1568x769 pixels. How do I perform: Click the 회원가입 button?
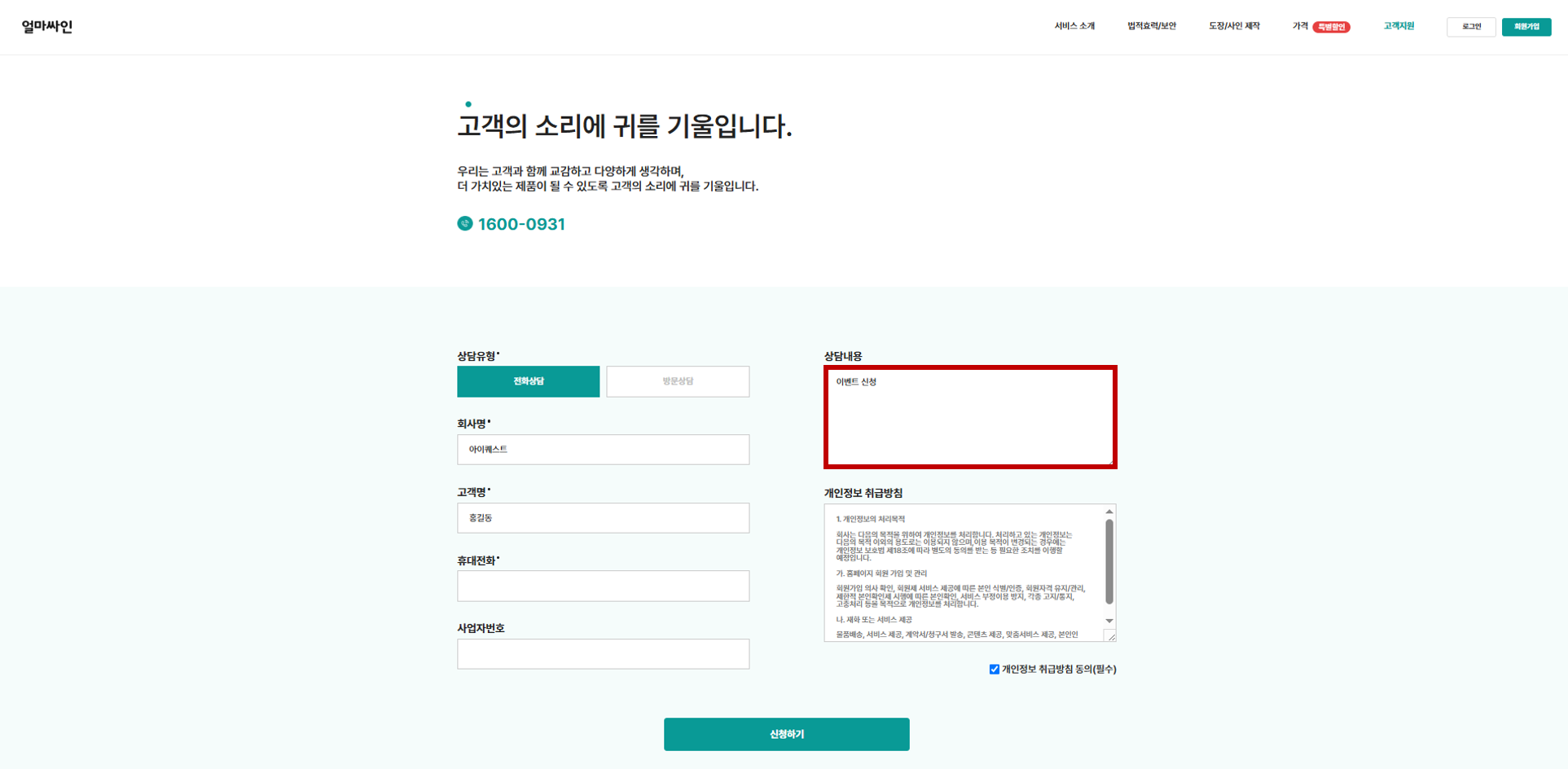coord(1526,26)
